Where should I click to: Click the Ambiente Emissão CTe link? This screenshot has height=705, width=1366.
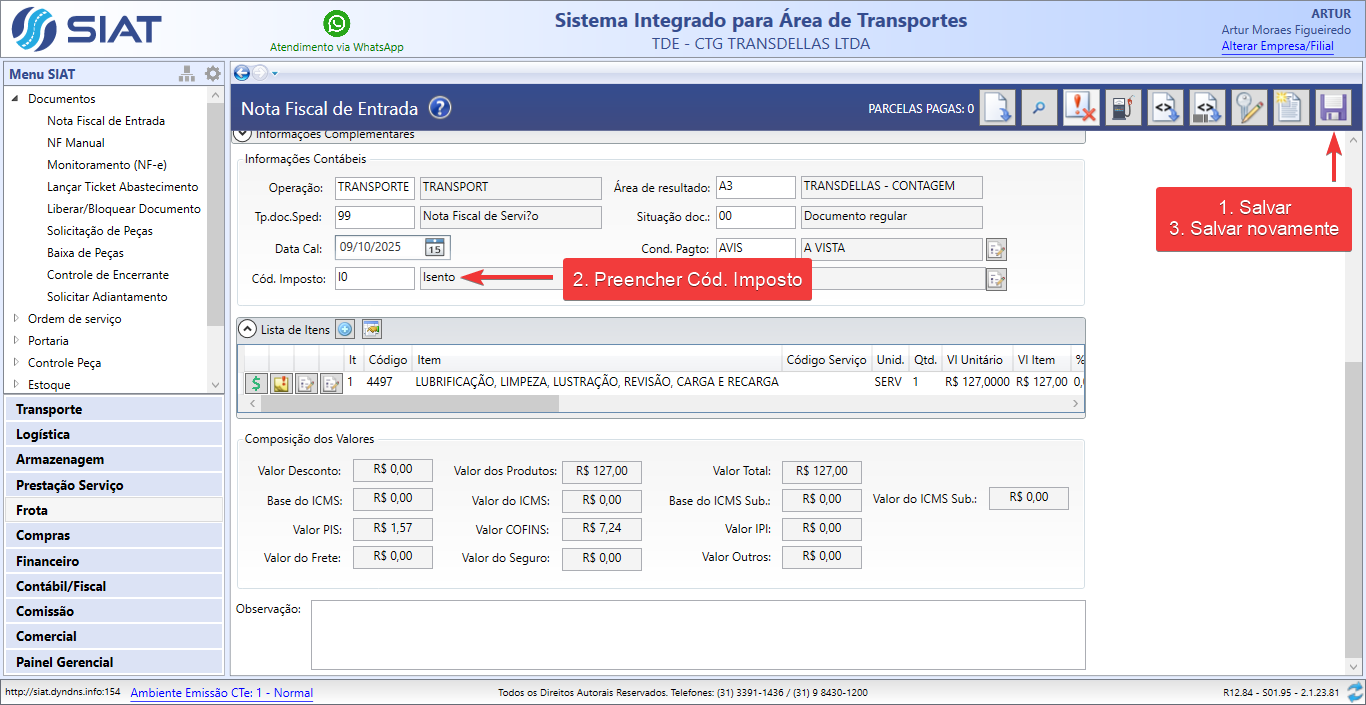pos(221,693)
